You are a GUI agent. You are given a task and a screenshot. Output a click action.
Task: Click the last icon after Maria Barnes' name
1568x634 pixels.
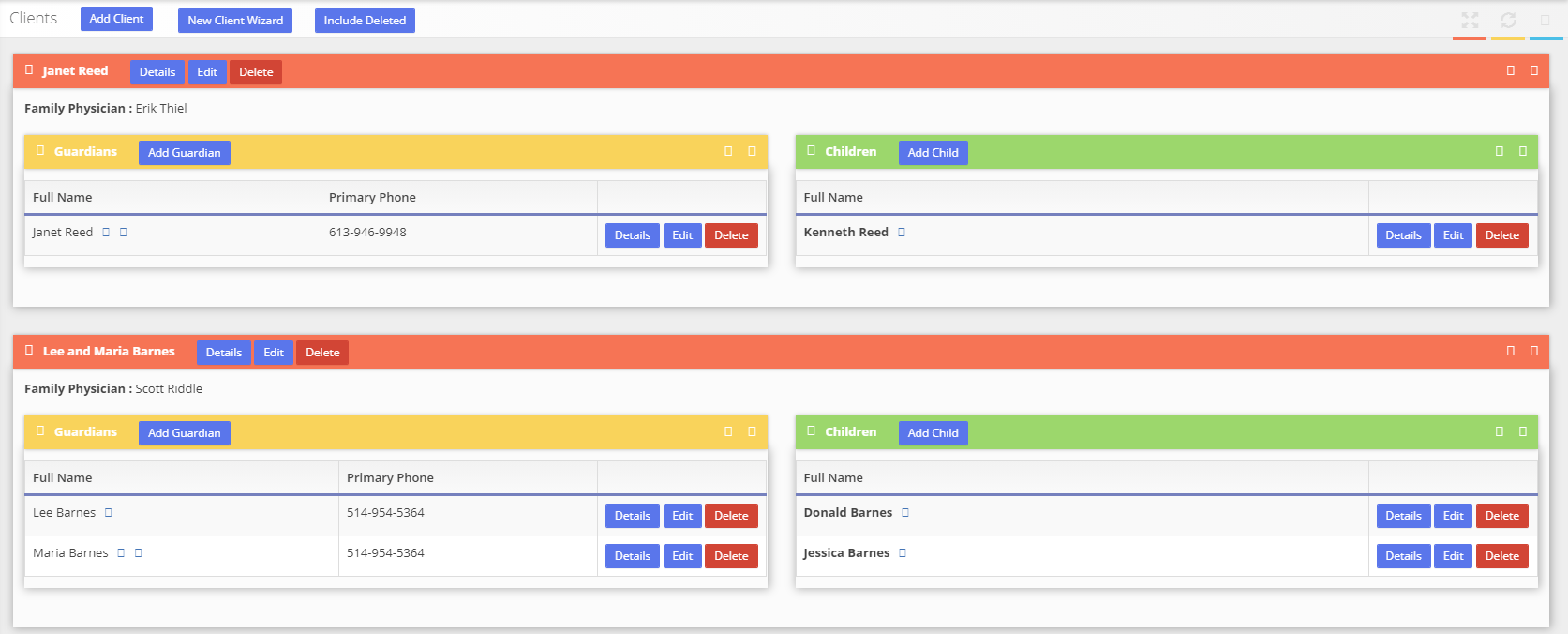coord(139,553)
